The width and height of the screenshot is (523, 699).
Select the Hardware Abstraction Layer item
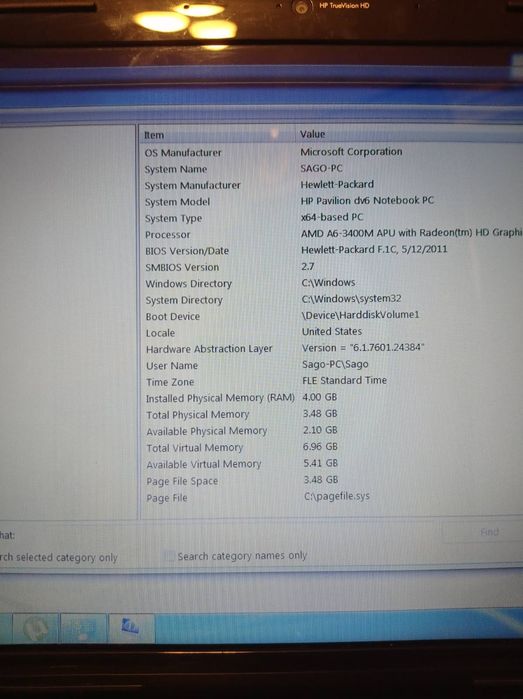pos(209,349)
